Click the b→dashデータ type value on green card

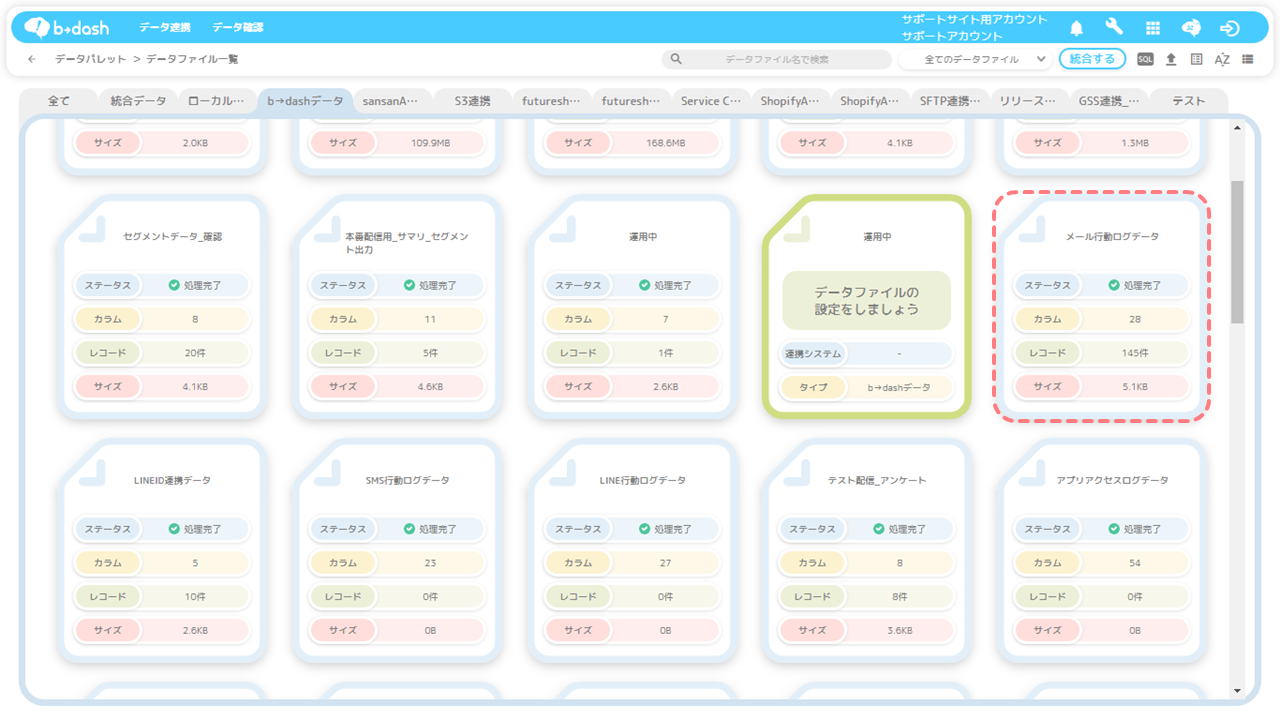coord(899,387)
